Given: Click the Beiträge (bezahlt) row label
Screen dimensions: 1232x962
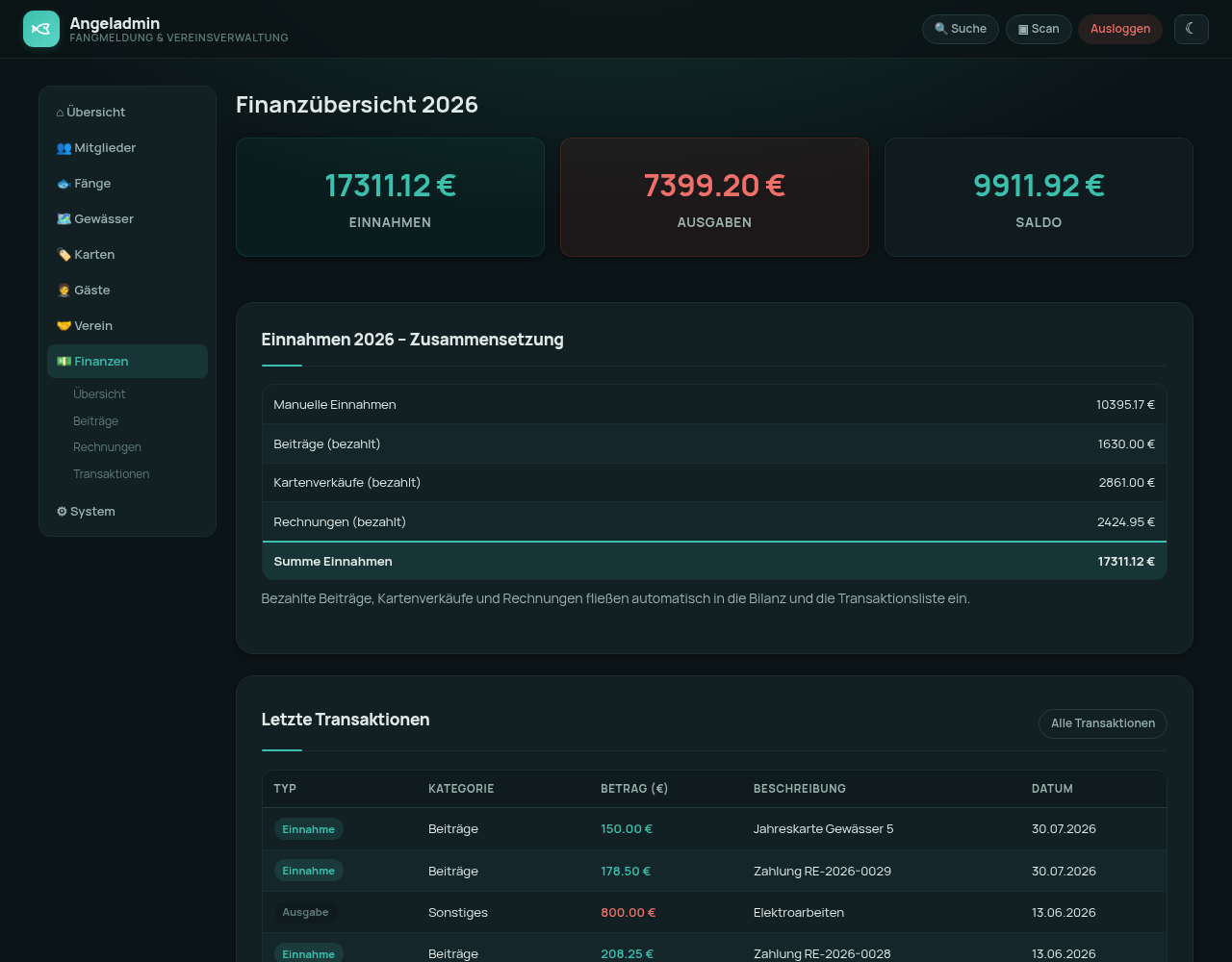Looking at the screenshot, I should point(326,444).
